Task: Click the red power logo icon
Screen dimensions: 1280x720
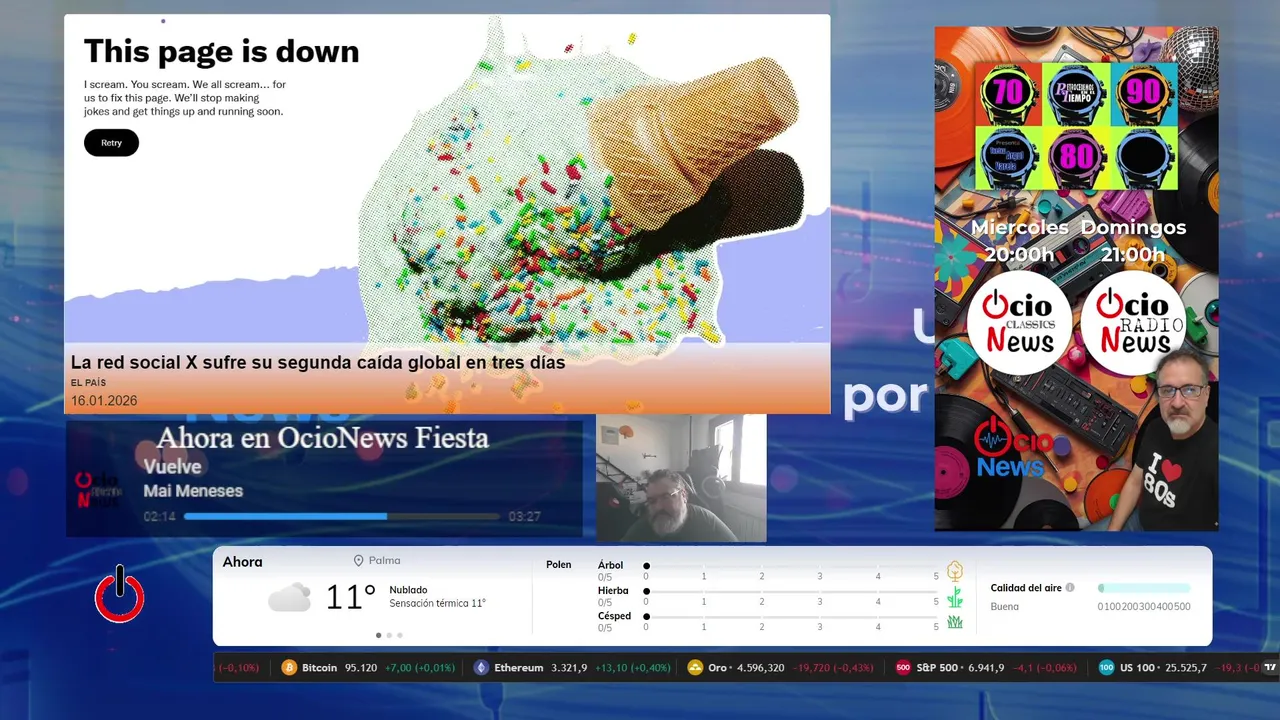Action: point(120,595)
